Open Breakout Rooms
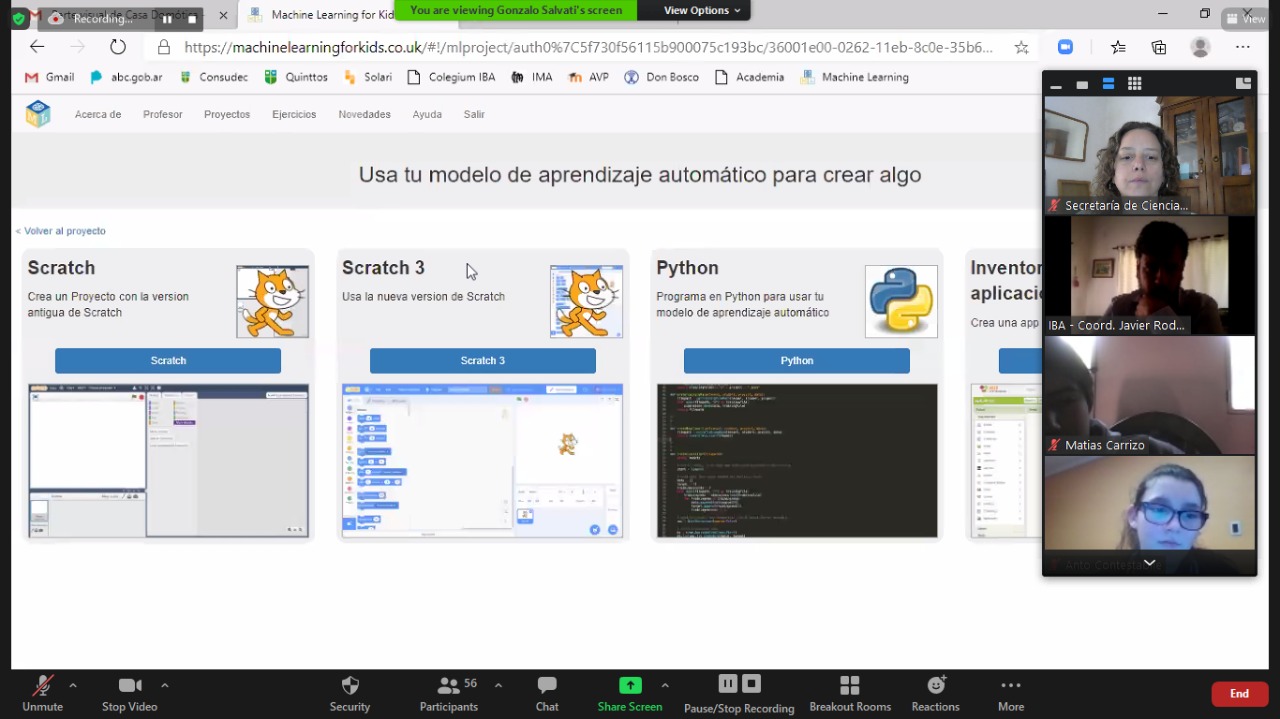Image resolution: width=1280 pixels, height=719 pixels. [850, 686]
